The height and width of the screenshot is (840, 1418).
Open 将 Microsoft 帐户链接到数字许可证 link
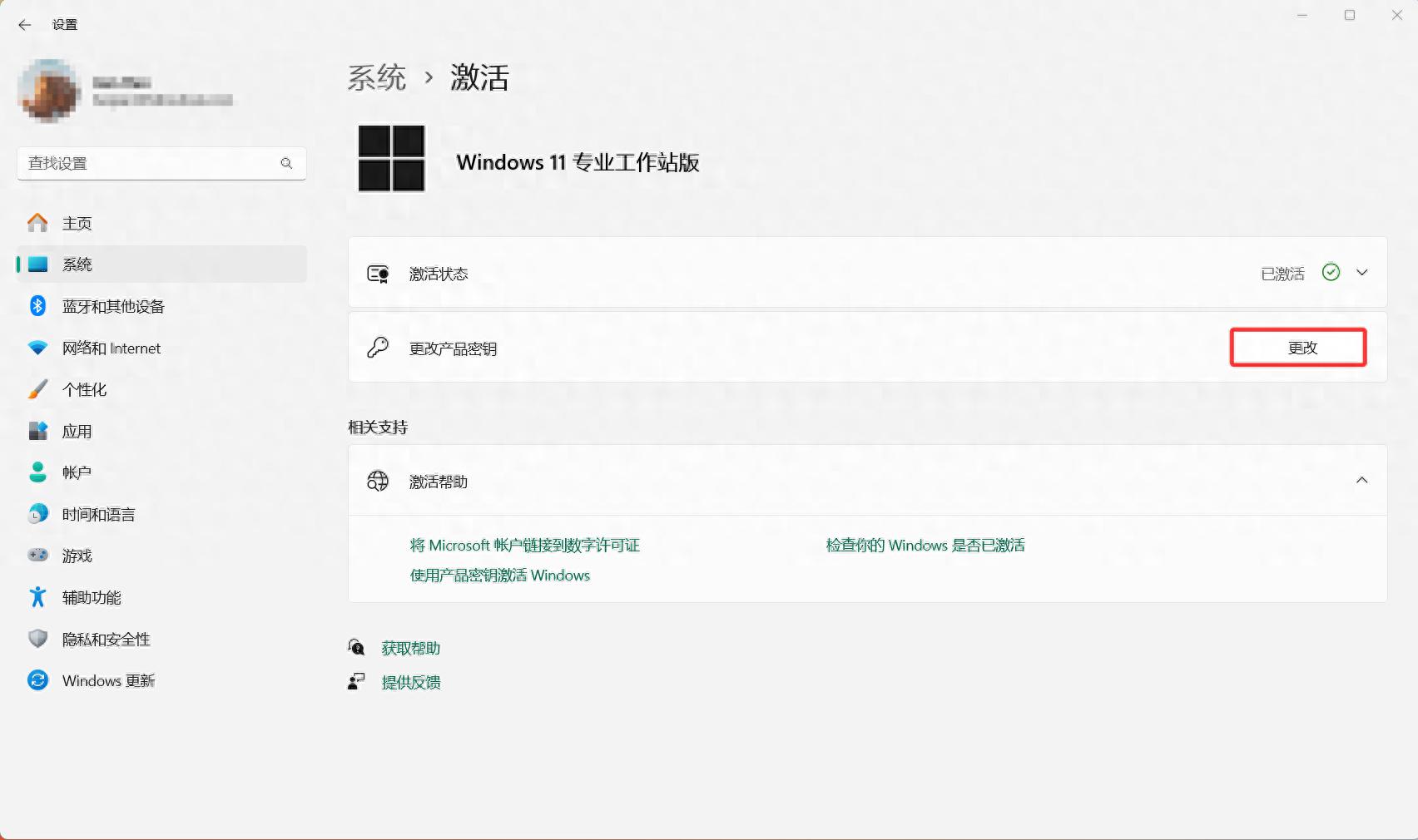point(525,546)
